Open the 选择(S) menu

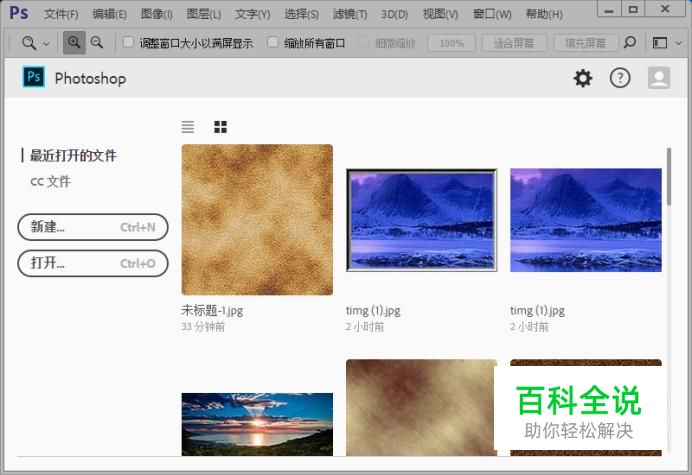click(301, 14)
